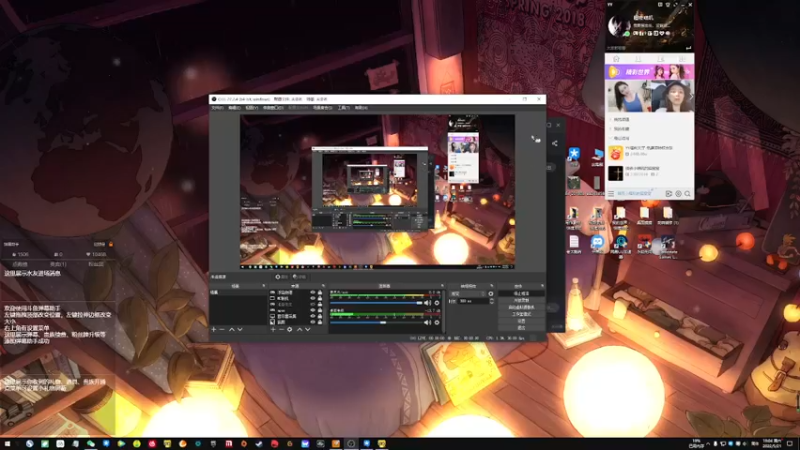Remove the selected source with the minus icon
The image size is (800, 450).
[281, 330]
